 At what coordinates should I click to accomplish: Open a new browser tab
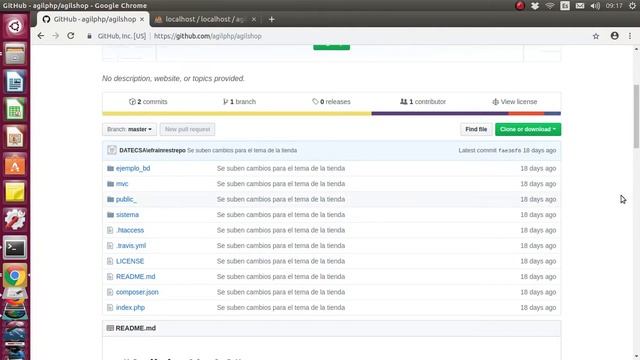271,19
